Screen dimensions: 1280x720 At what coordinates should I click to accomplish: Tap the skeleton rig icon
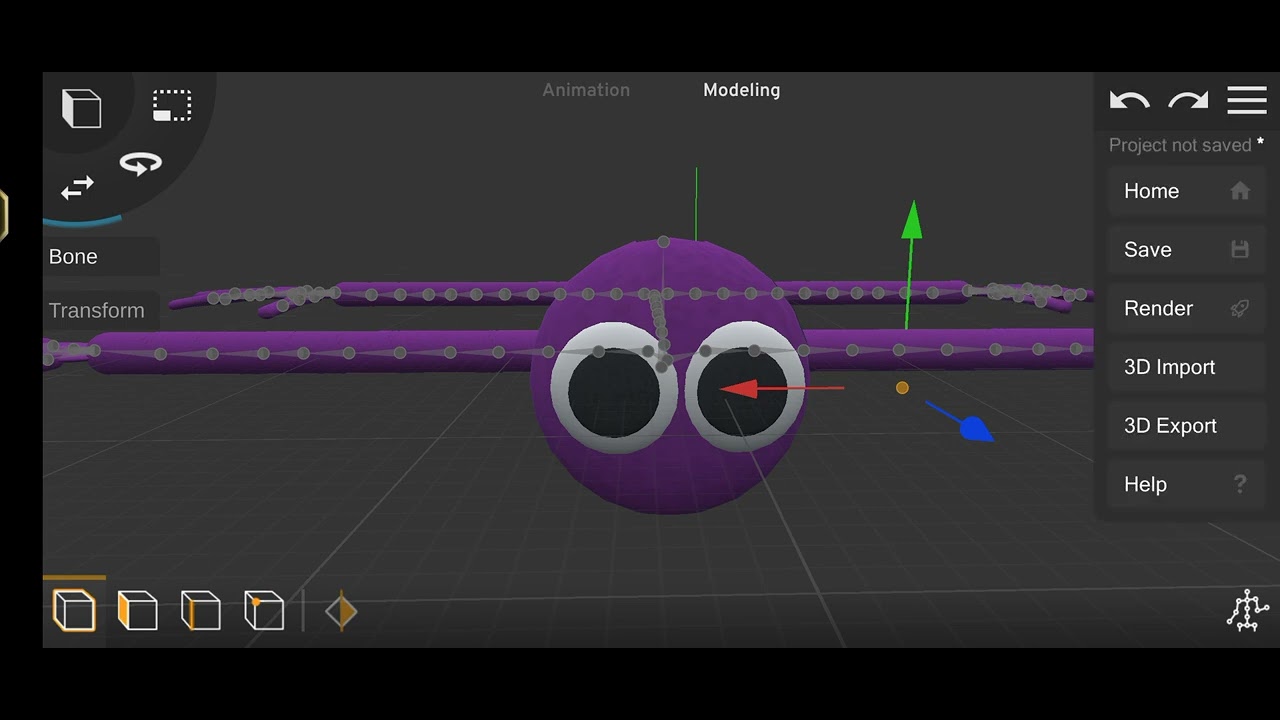coord(1247,610)
